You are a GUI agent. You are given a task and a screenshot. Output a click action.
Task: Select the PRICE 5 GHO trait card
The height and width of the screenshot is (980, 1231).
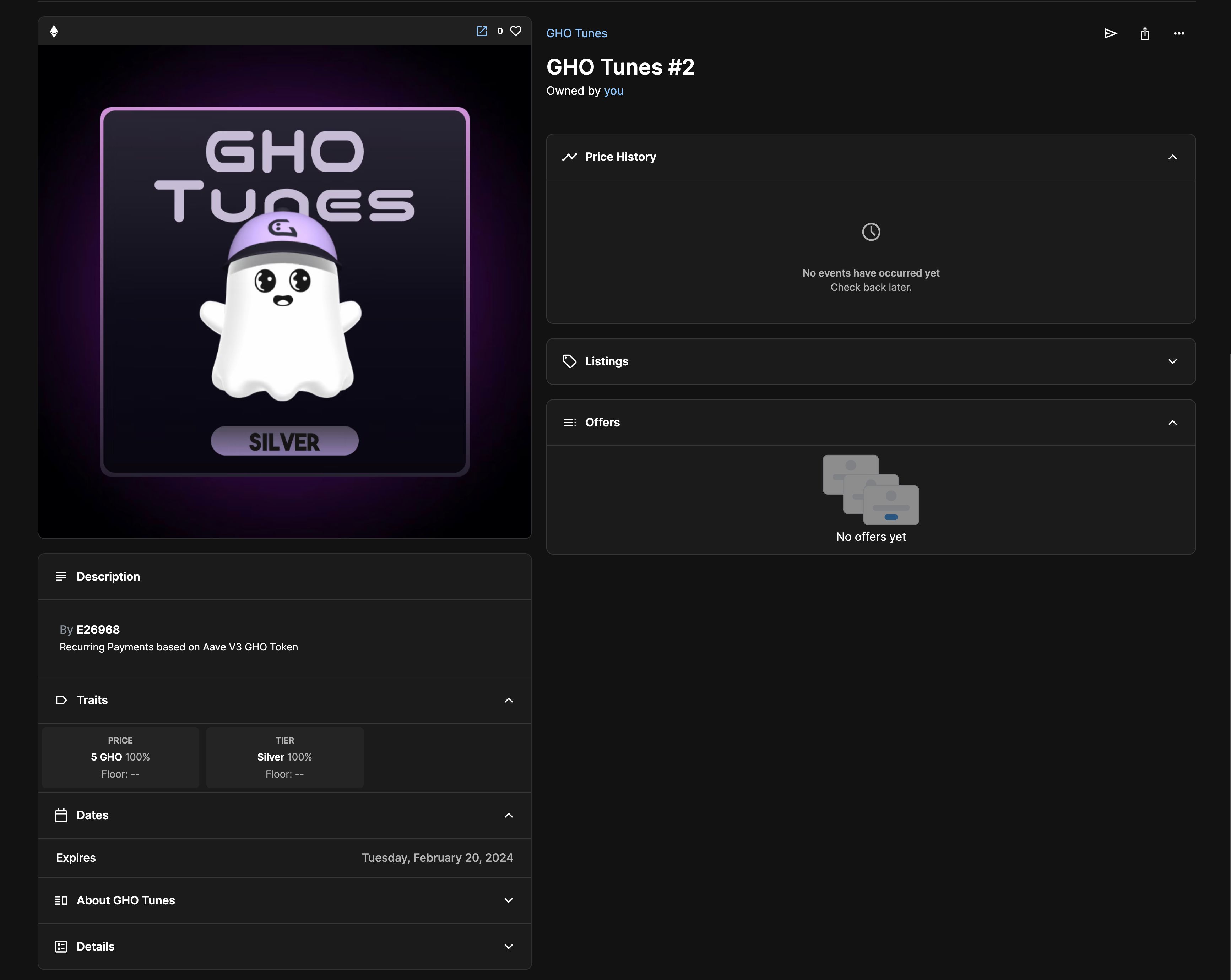click(x=120, y=757)
